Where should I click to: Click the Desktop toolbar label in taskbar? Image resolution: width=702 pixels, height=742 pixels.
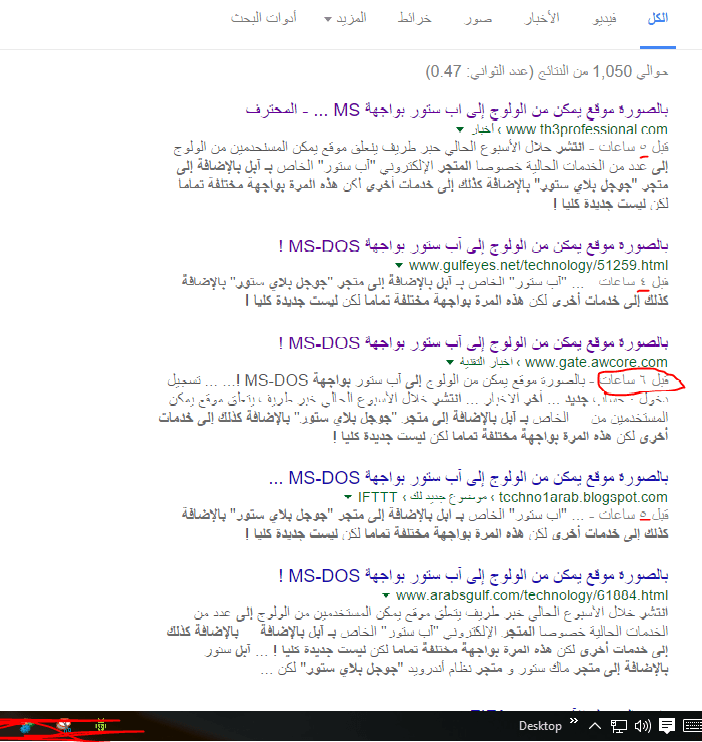540,726
